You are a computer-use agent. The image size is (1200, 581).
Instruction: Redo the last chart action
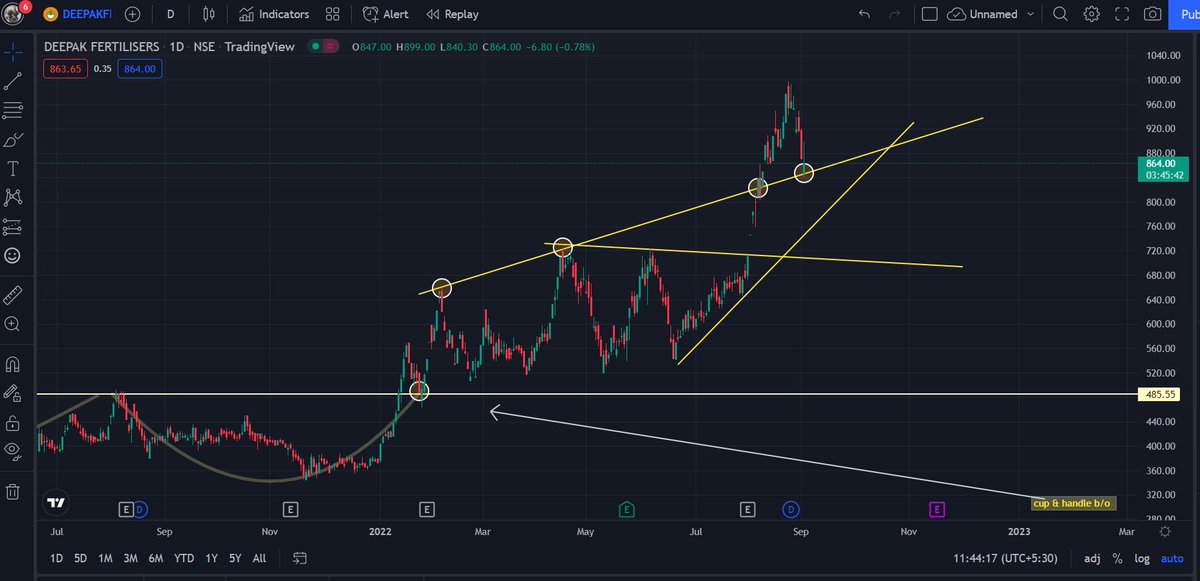(x=894, y=14)
